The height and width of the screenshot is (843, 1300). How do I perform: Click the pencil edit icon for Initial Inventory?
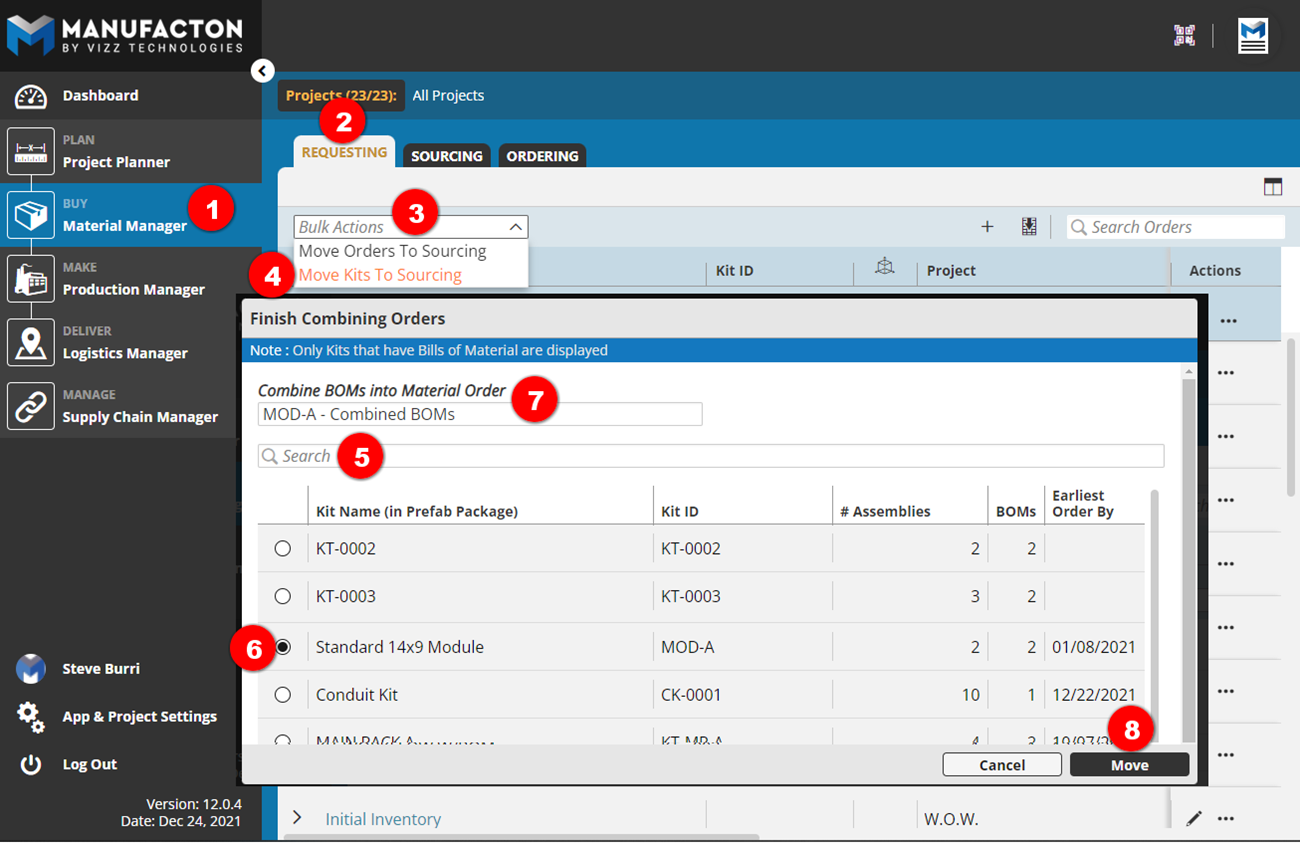coord(1193,819)
